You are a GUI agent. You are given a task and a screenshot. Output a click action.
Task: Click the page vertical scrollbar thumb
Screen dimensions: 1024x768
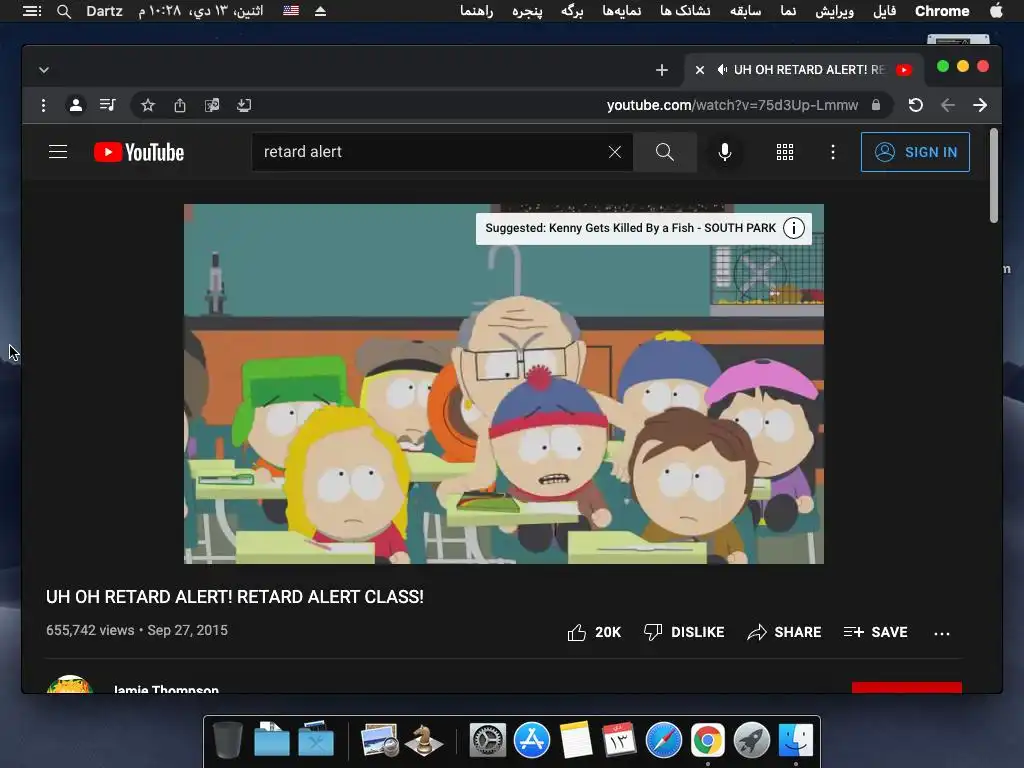pos(994,175)
